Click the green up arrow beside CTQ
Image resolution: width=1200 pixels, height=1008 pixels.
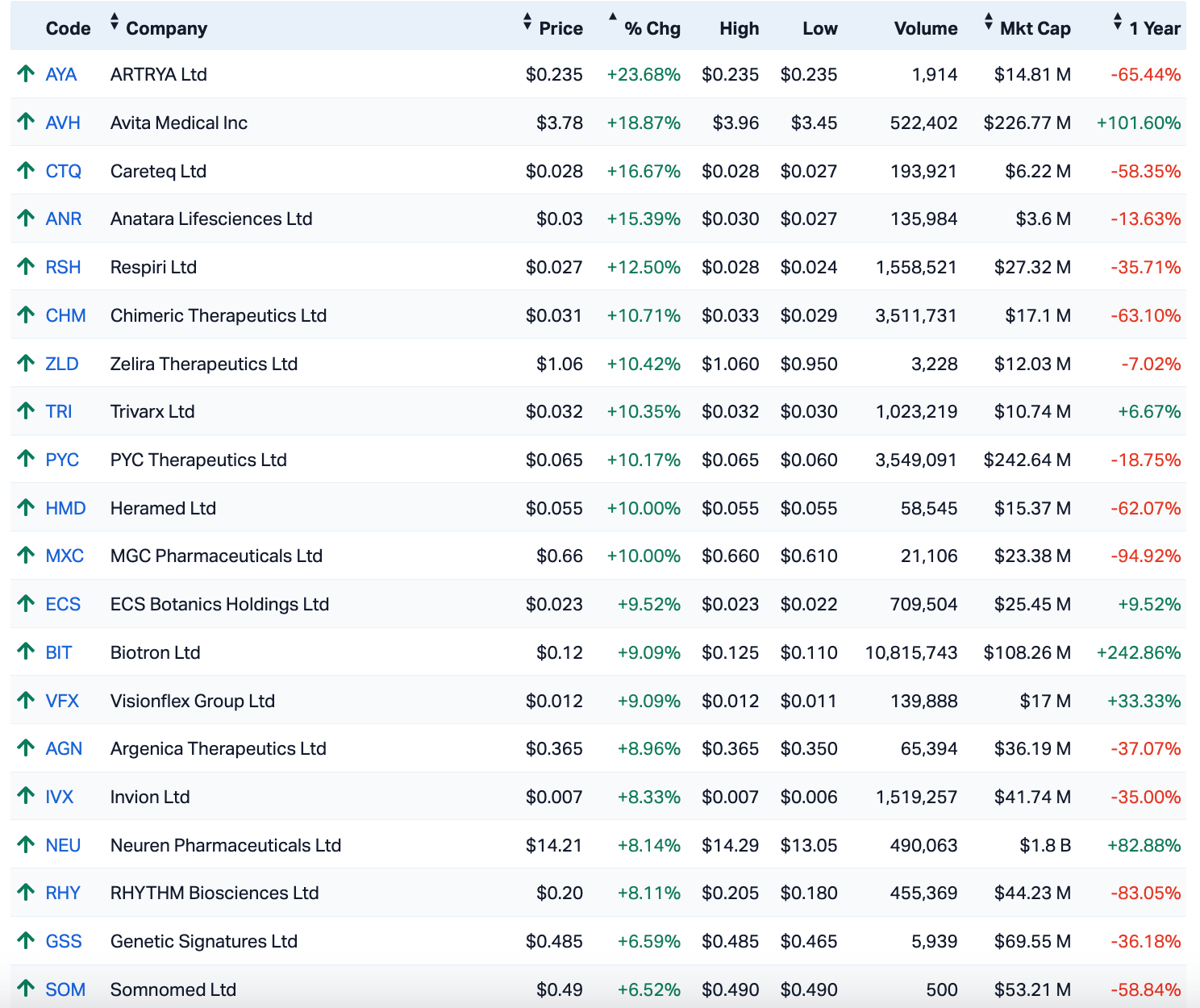[26, 170]
